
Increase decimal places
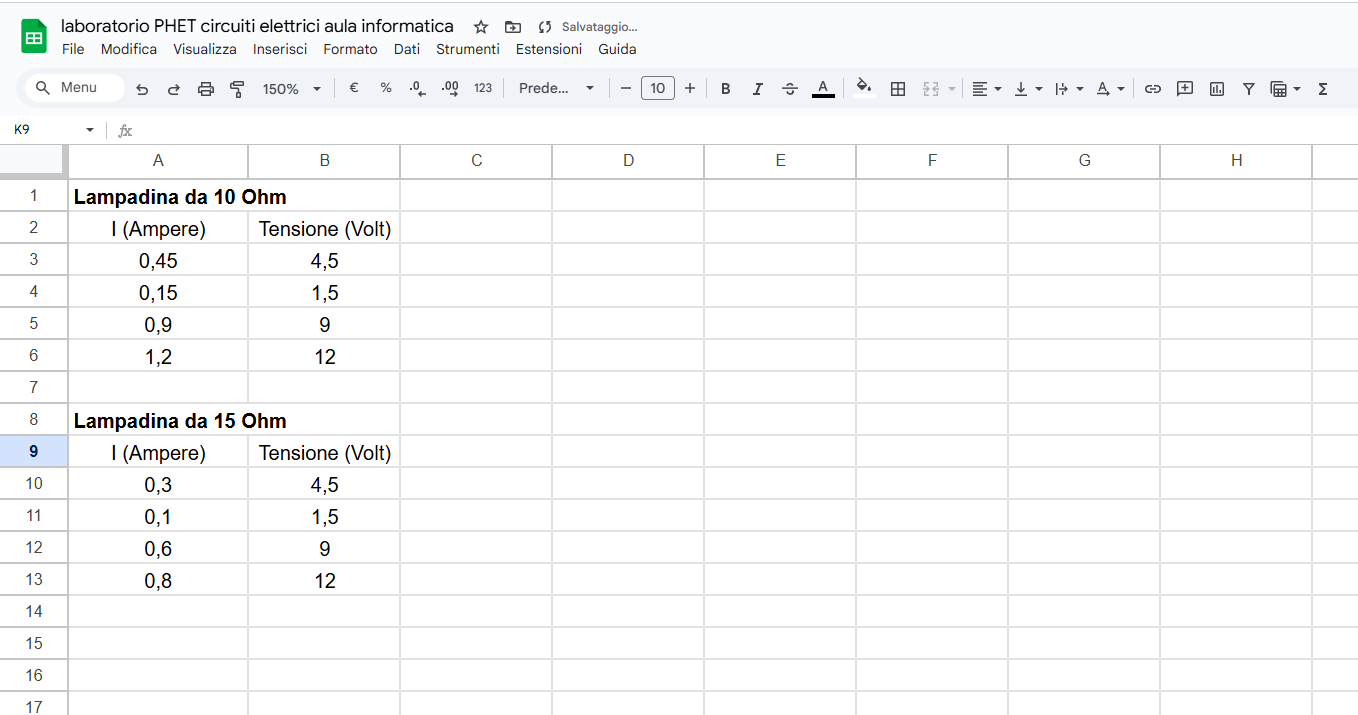[450, 89]
